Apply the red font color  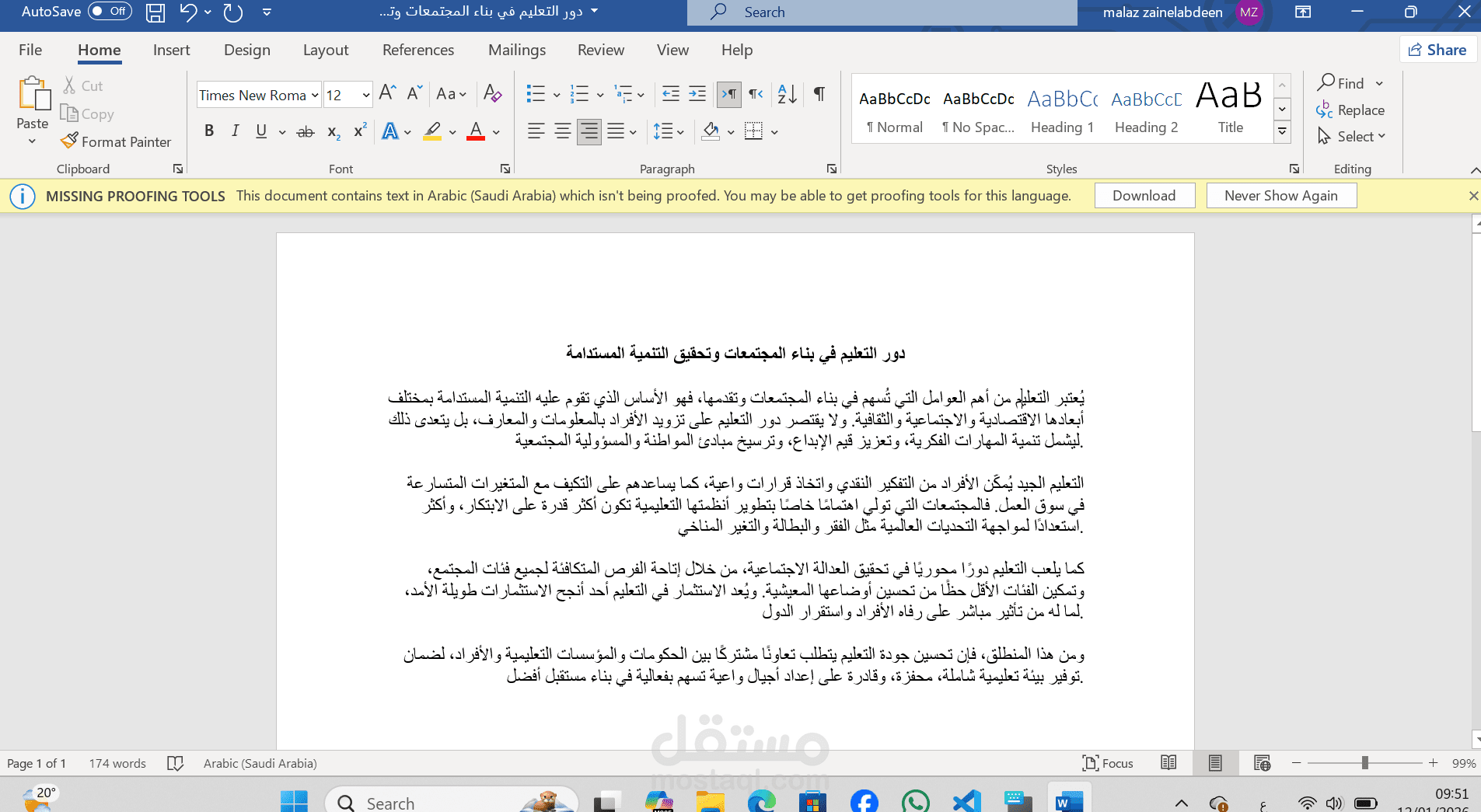pos(476,131)
